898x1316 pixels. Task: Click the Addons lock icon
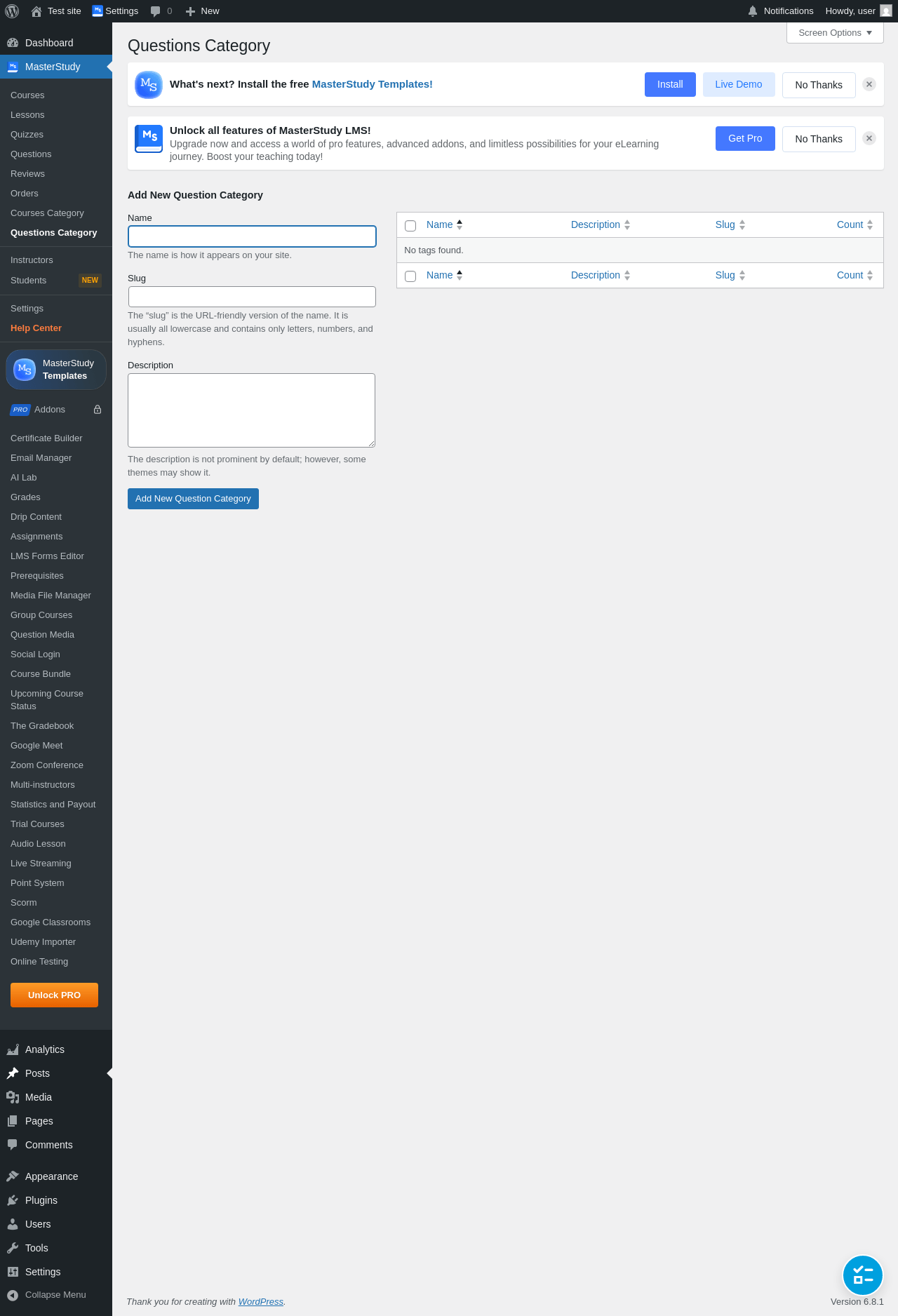coord(98,410)
